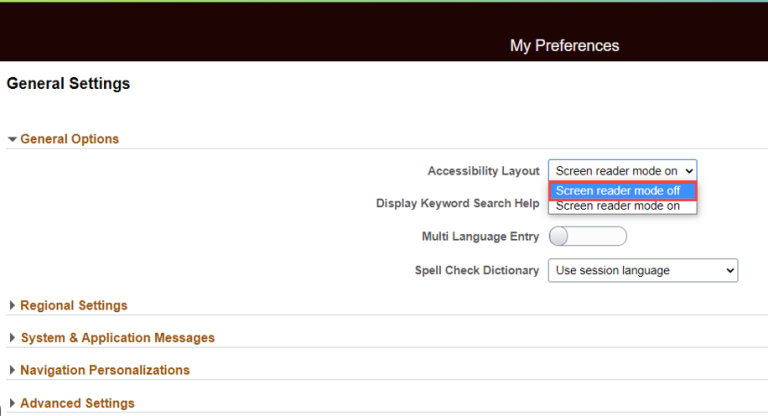Viewport: 768px width, 416px height.
Task: Select the "Screen reader mode off" option
Action: pos(621,191)
